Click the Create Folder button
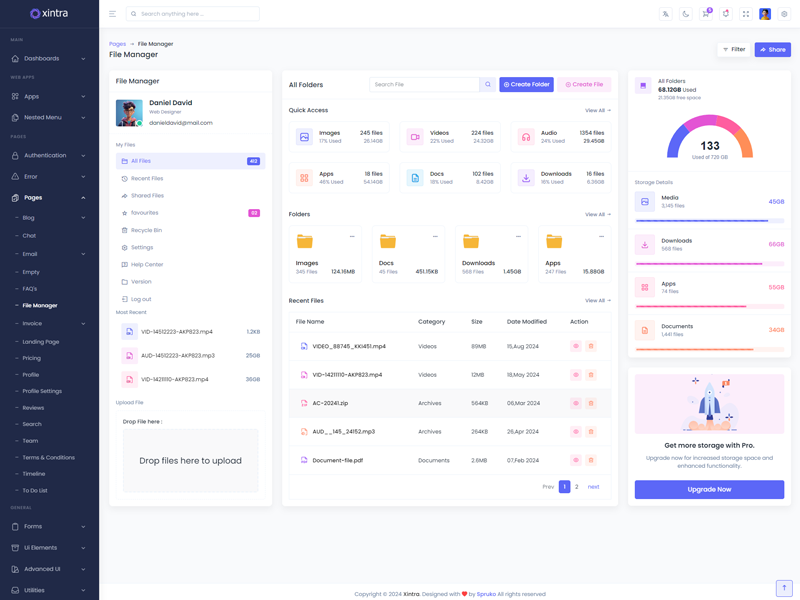Screen dimensions: 800x600 click(x=526, y=85)
